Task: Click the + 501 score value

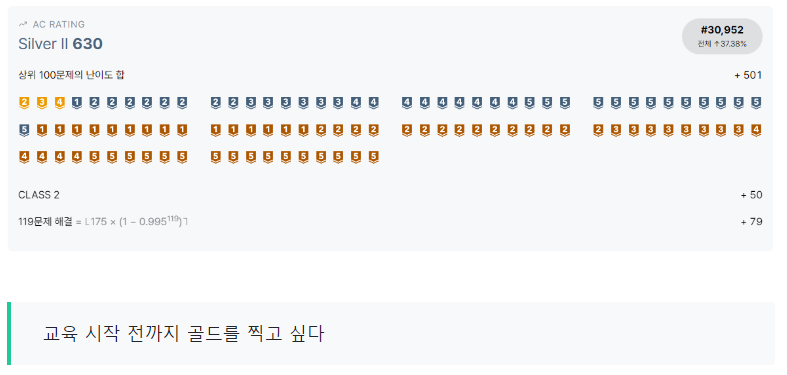Action: [x=748, y=75]
